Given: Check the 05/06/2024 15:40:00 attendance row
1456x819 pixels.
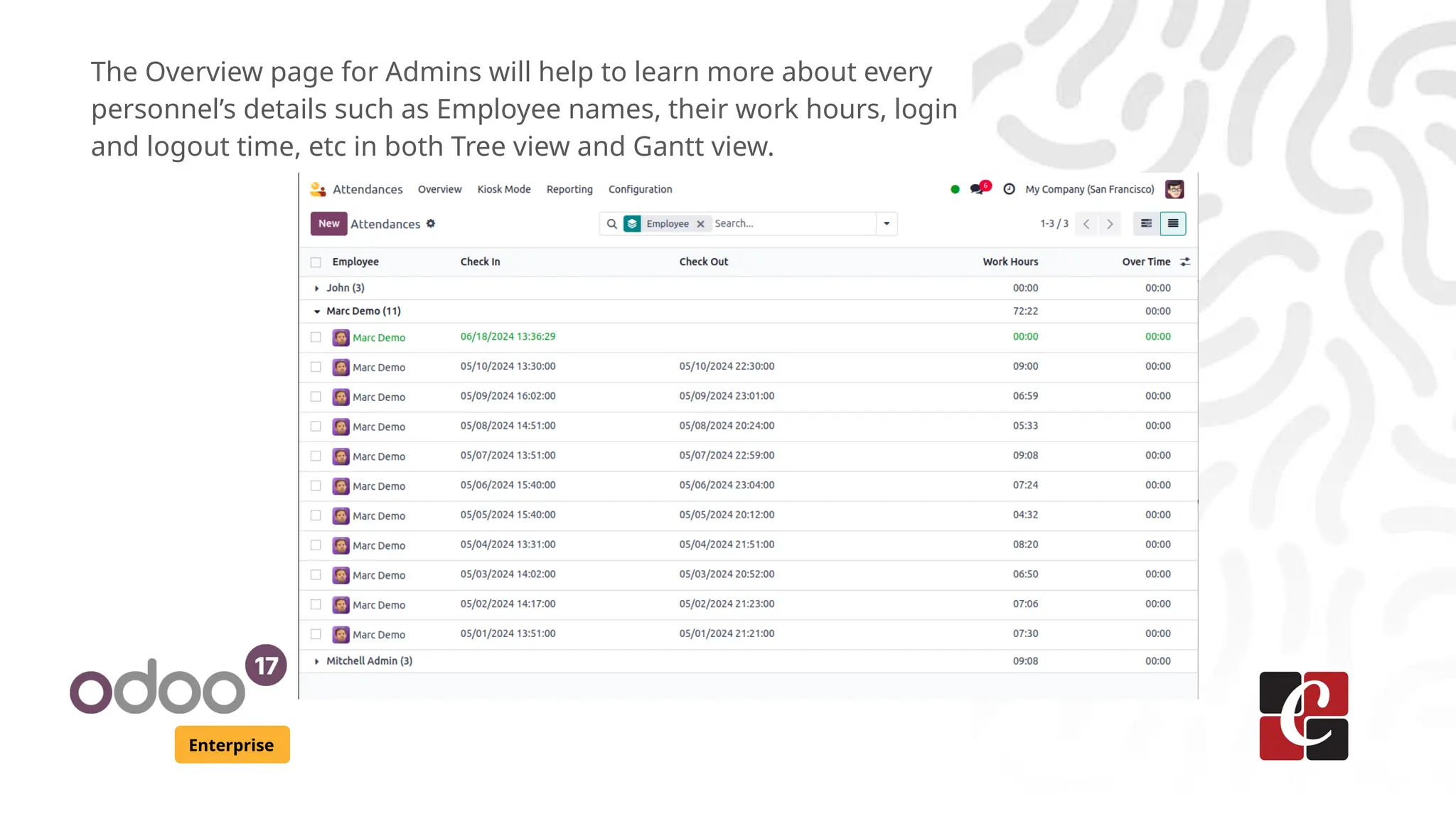Looking at the screenshot, I should [316, 486].
